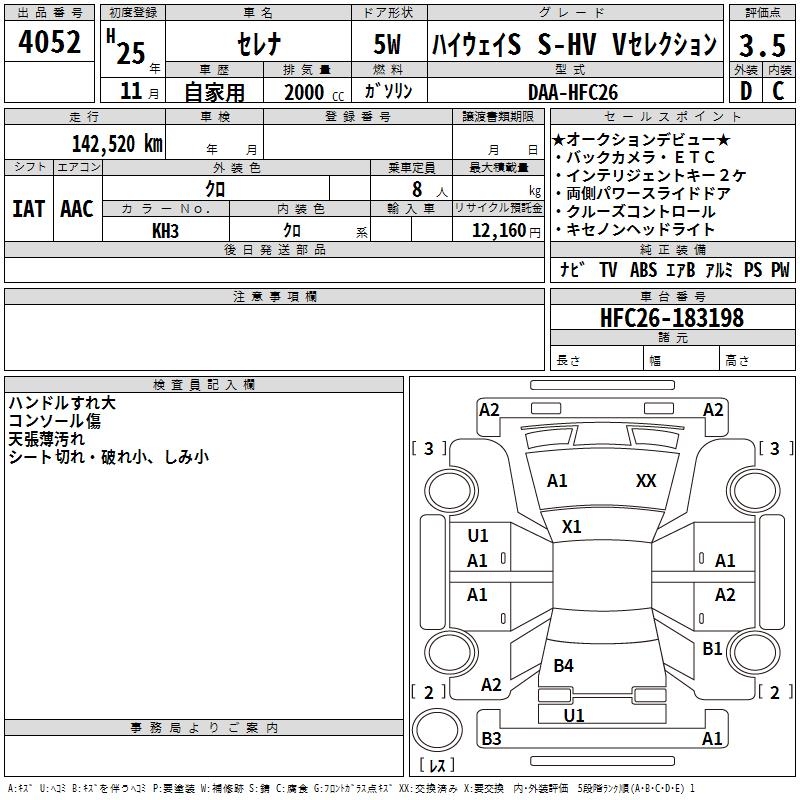This screenshot has width=800, height=800.
Task: Select the IAT shift type cell
Action: (x=28, y=208)
